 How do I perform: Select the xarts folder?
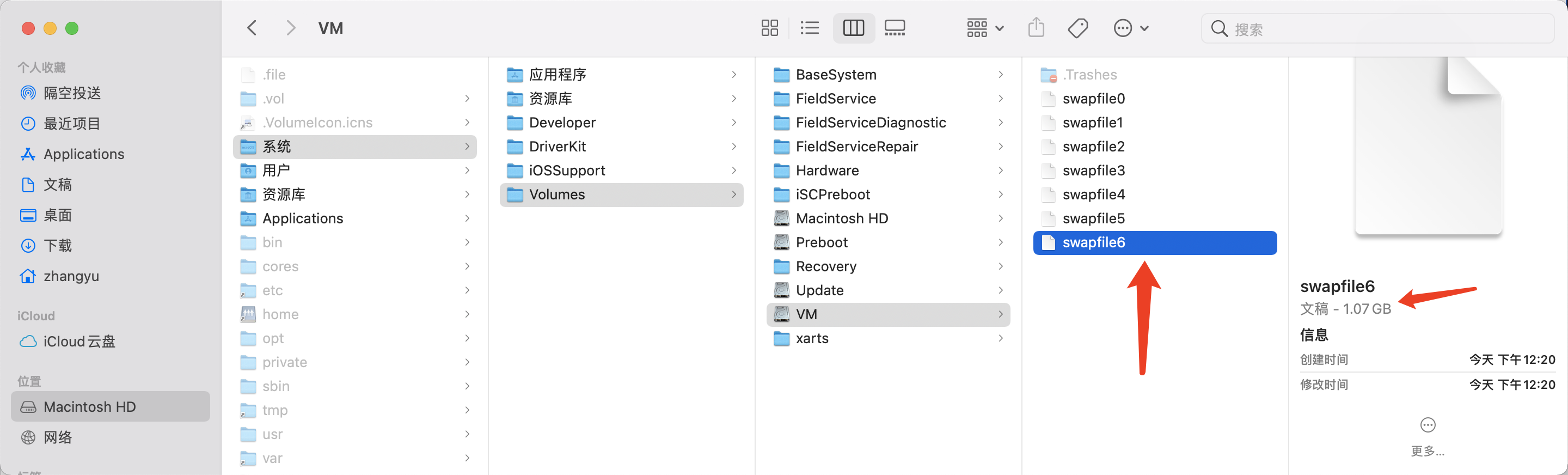(x=888, y=339)
